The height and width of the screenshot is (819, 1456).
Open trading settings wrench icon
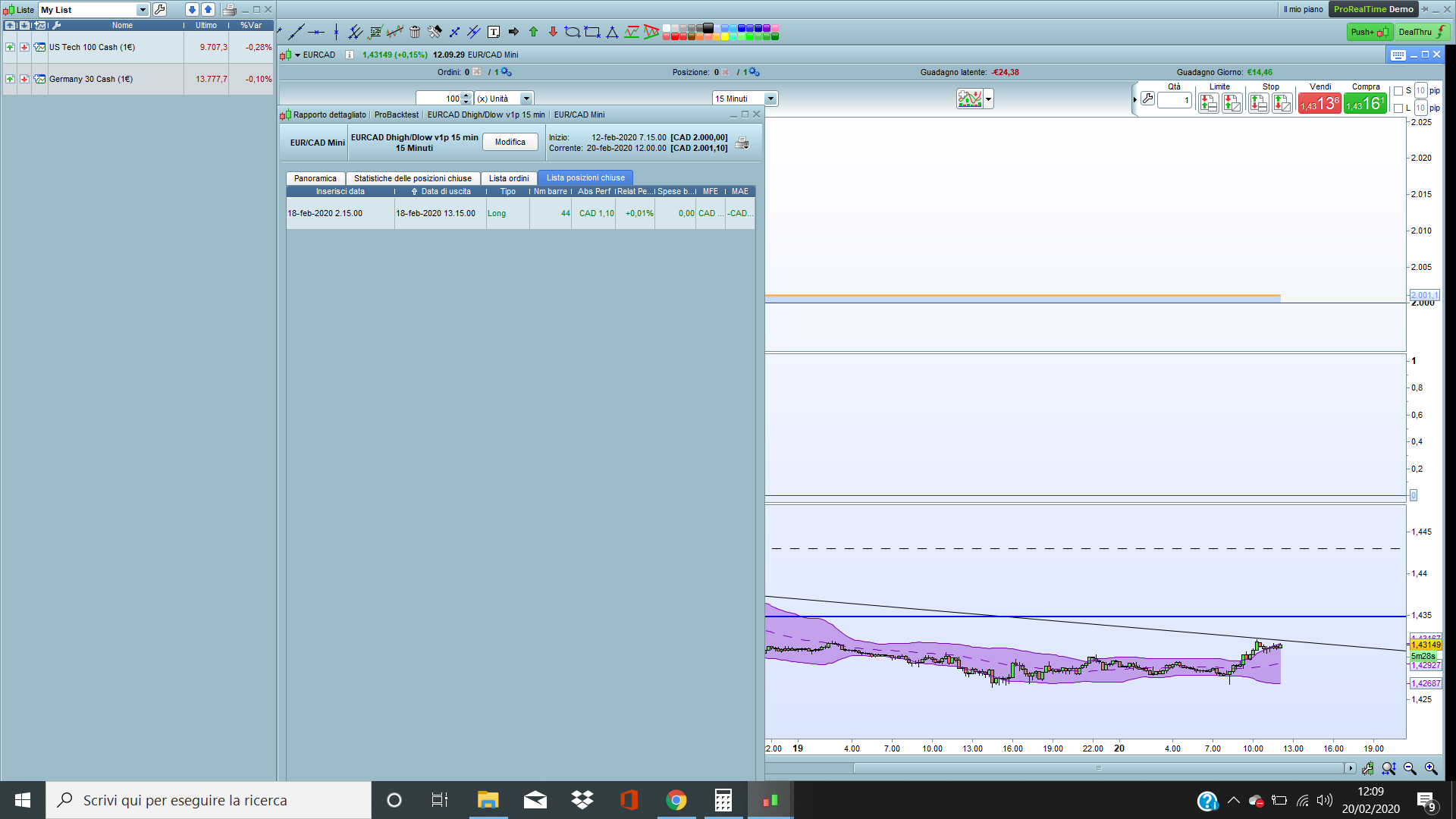coord(1147,99)
